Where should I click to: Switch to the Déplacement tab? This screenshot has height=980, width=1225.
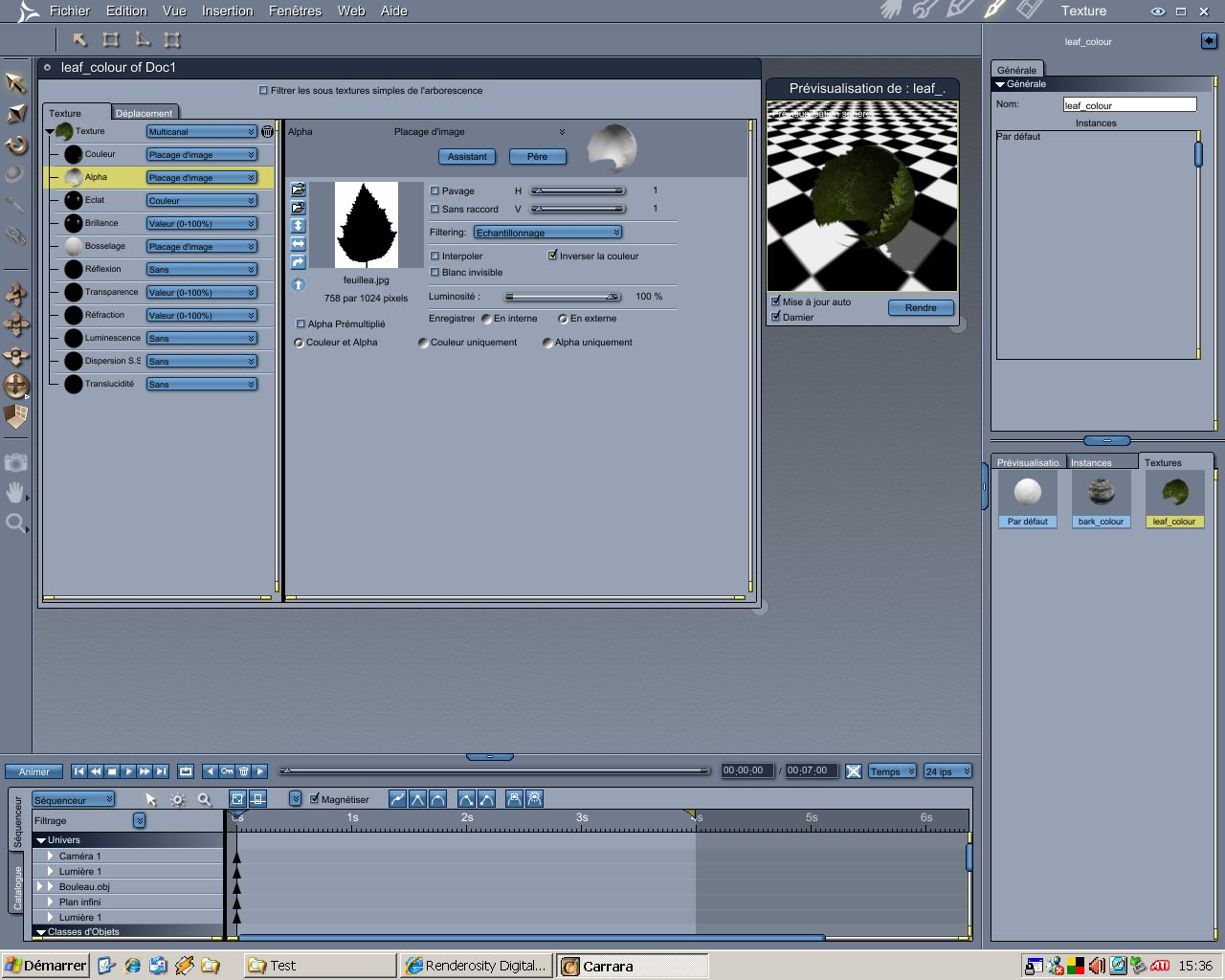point(144,113)
